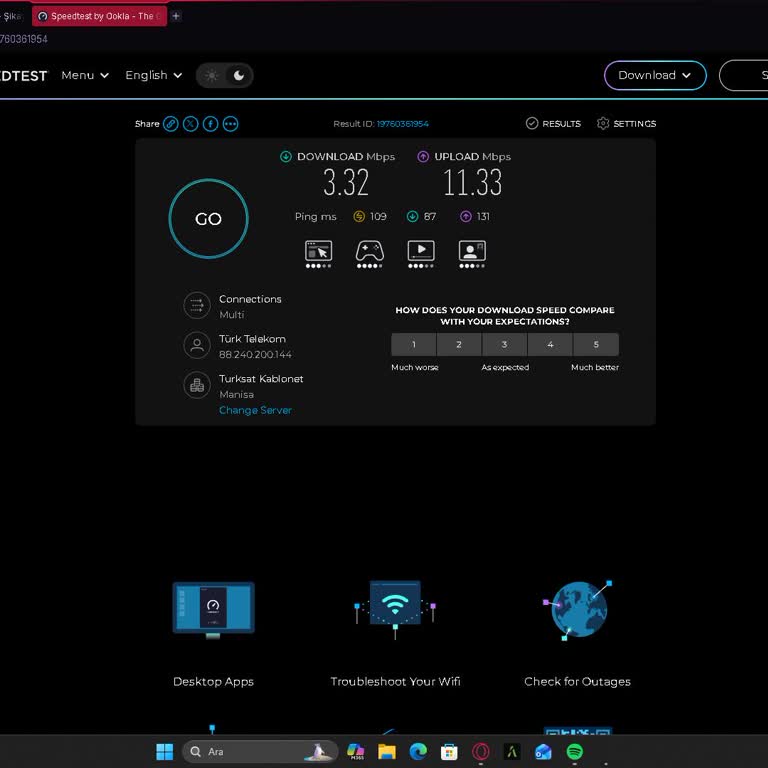The height and width of the screenshot is (768, 768).
Task: Open the Check for Outages globe illustration
Action: coord(578,610)
